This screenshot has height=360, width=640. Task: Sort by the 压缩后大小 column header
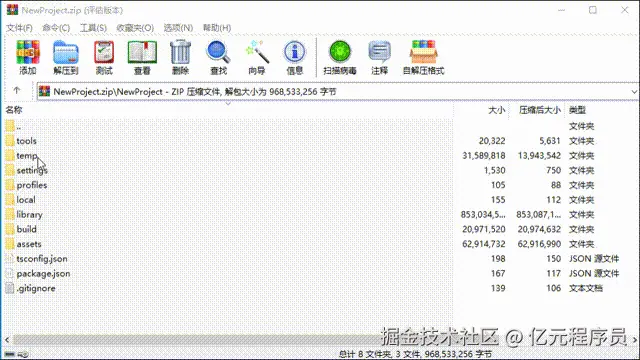[539, 110]
